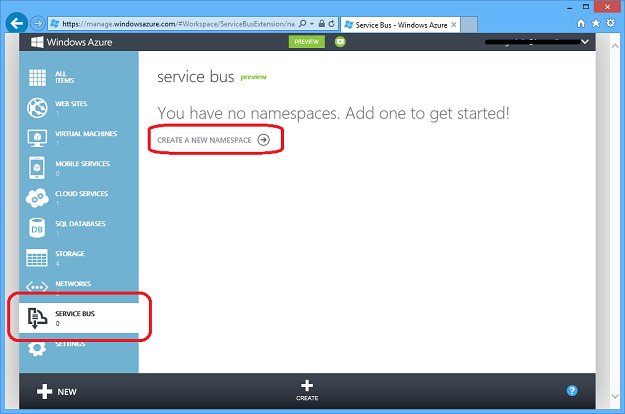The image size is (625, 414).
Task: Refresh the page using the reload icon
Action: [331, 24]
